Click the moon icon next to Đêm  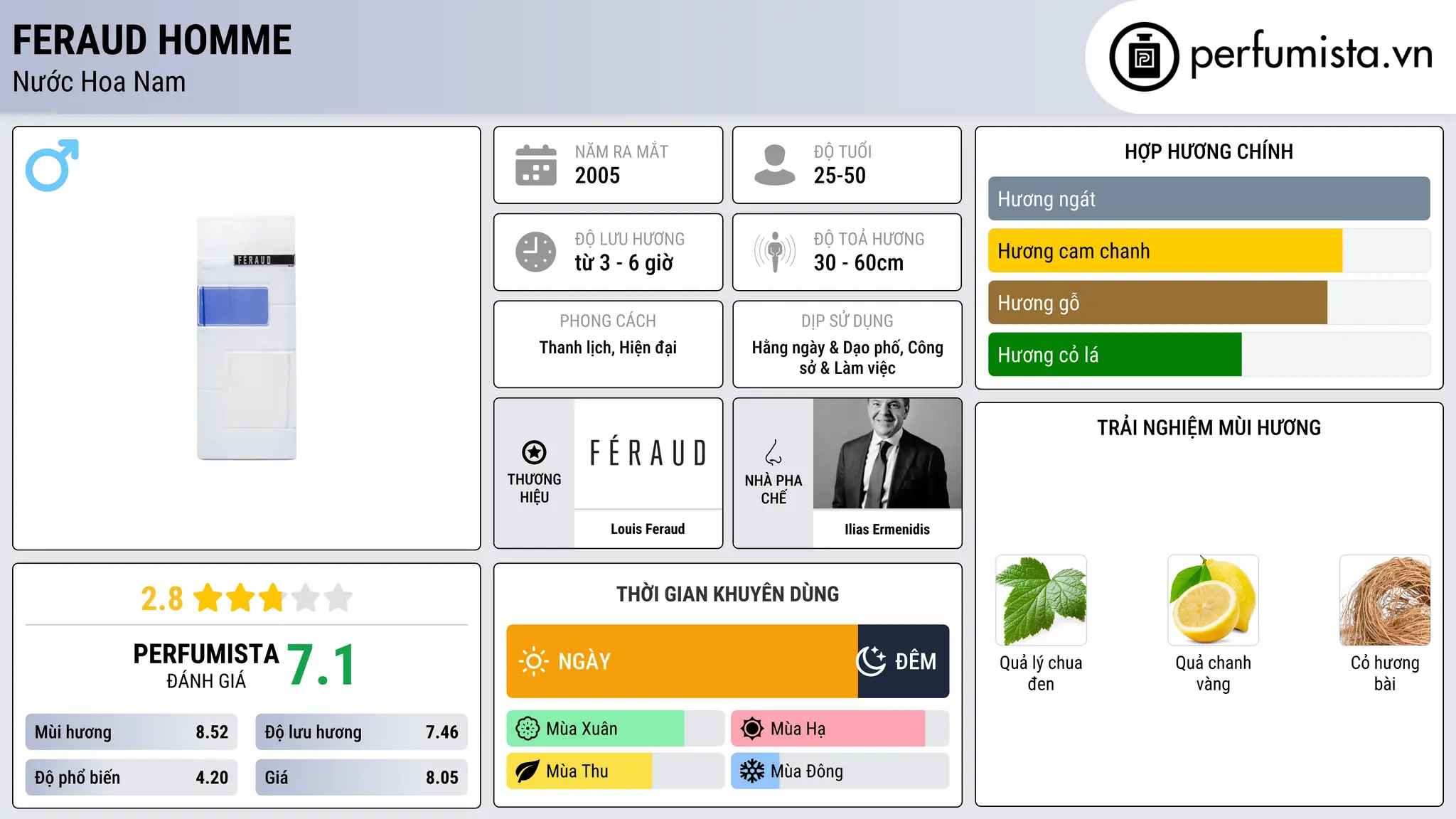(x=871, y=661)
